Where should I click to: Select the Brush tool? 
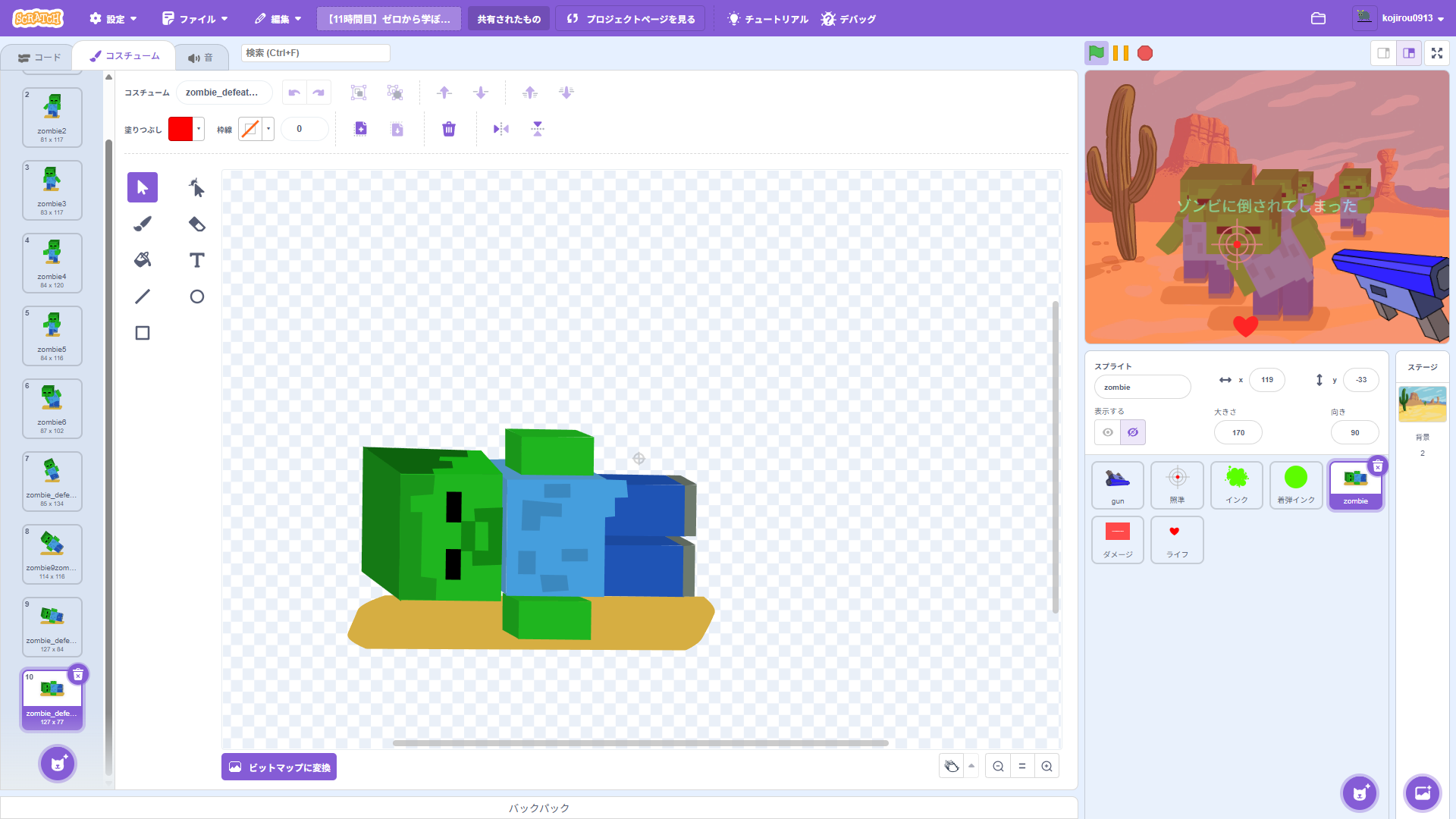[143, 224]
